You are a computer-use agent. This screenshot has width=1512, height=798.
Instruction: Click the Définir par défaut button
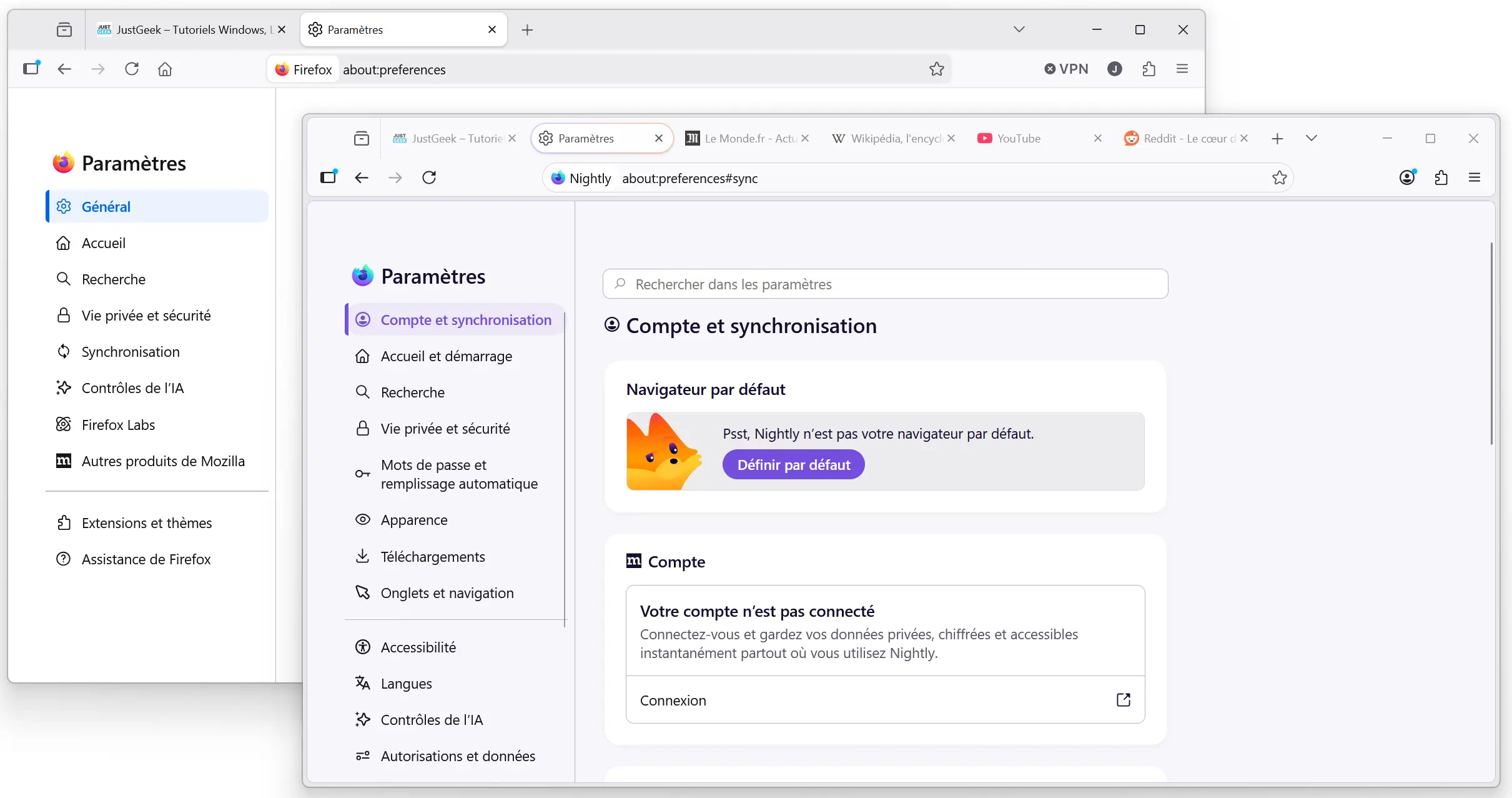[793, 465]
